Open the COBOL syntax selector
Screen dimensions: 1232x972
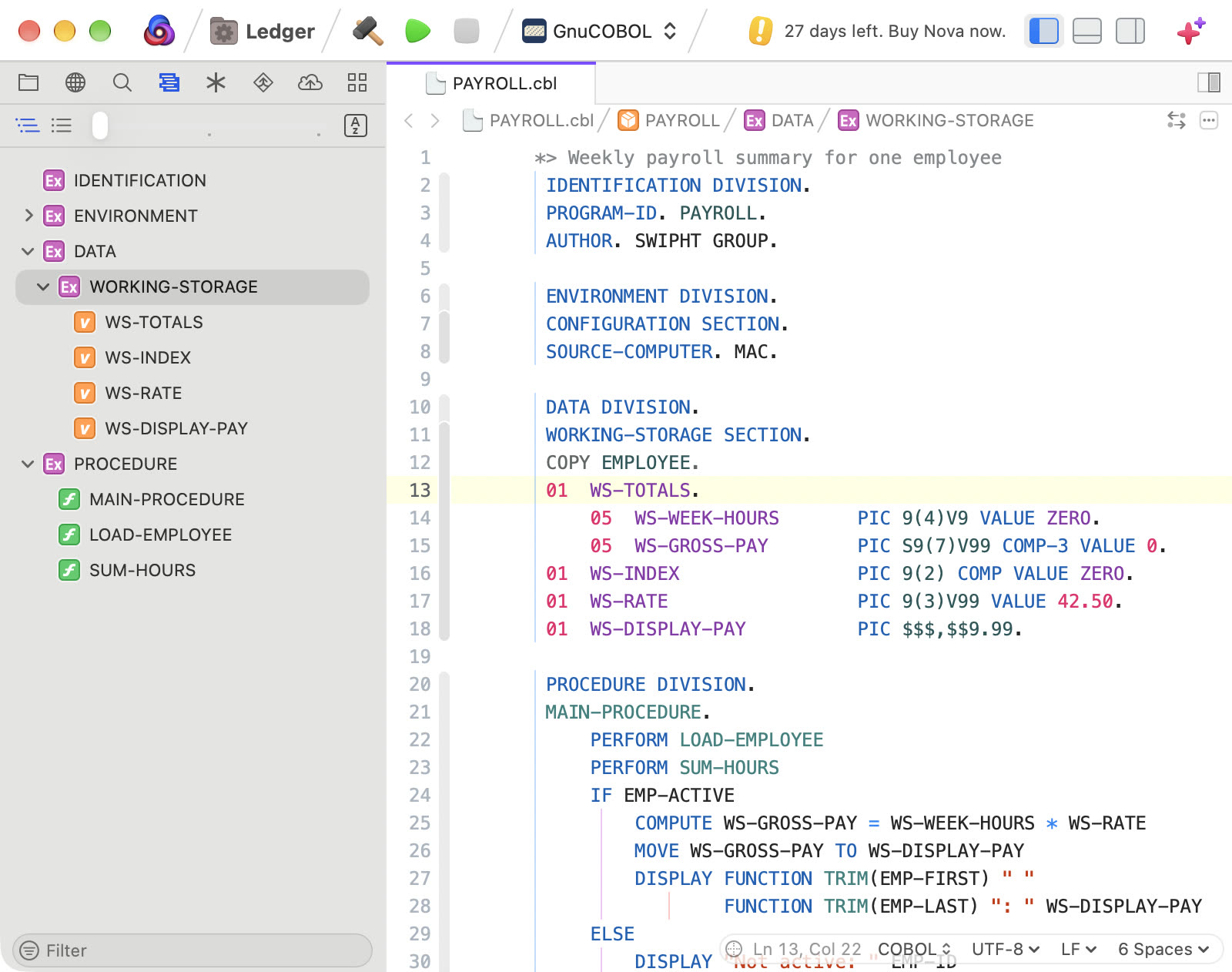pos(915,950)
